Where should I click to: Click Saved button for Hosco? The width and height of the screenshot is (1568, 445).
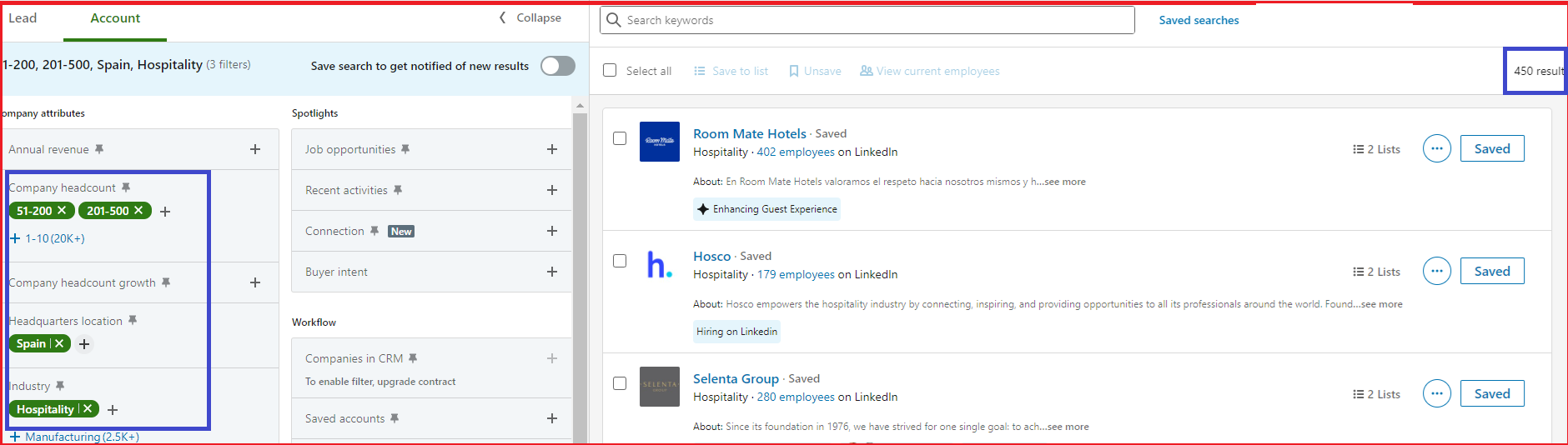click(1492, 271)
